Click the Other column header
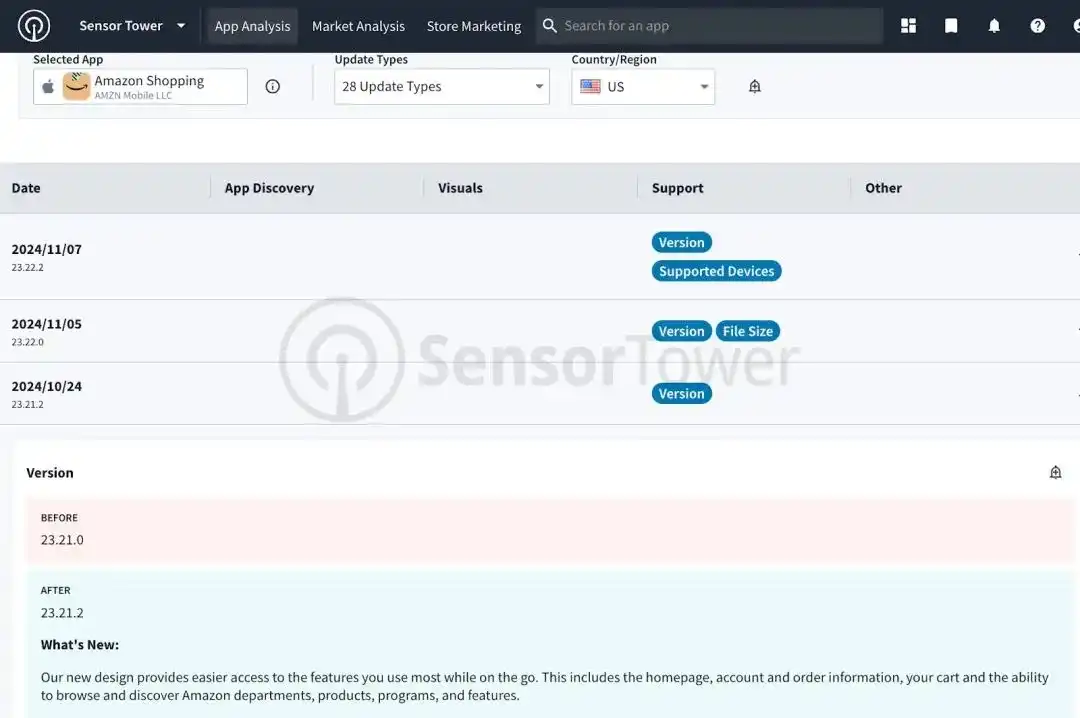The height and width of the screenshot is (718, 1080). [883, 188]
